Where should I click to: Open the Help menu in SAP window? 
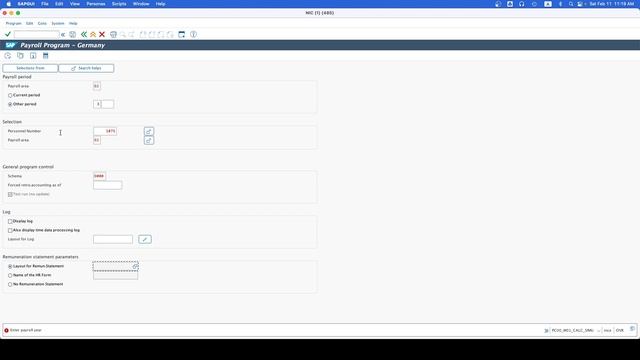73,24
